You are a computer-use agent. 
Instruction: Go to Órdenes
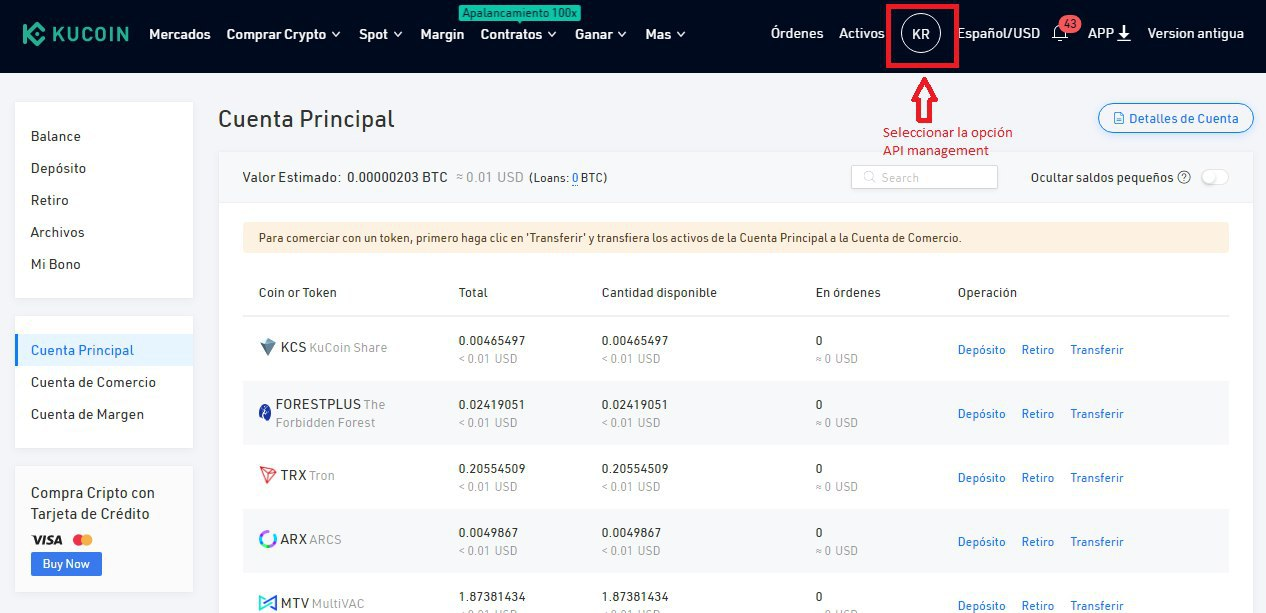797,34
